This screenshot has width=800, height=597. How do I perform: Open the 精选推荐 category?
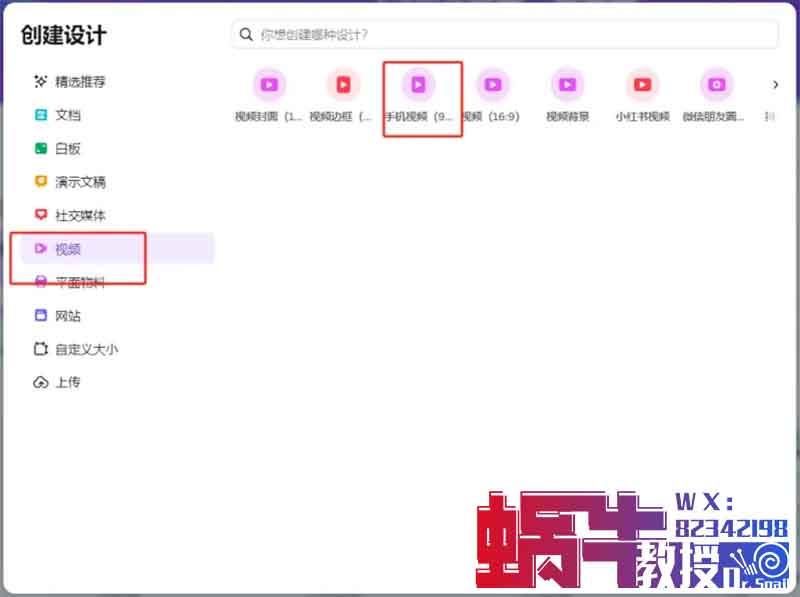point(80,82)
